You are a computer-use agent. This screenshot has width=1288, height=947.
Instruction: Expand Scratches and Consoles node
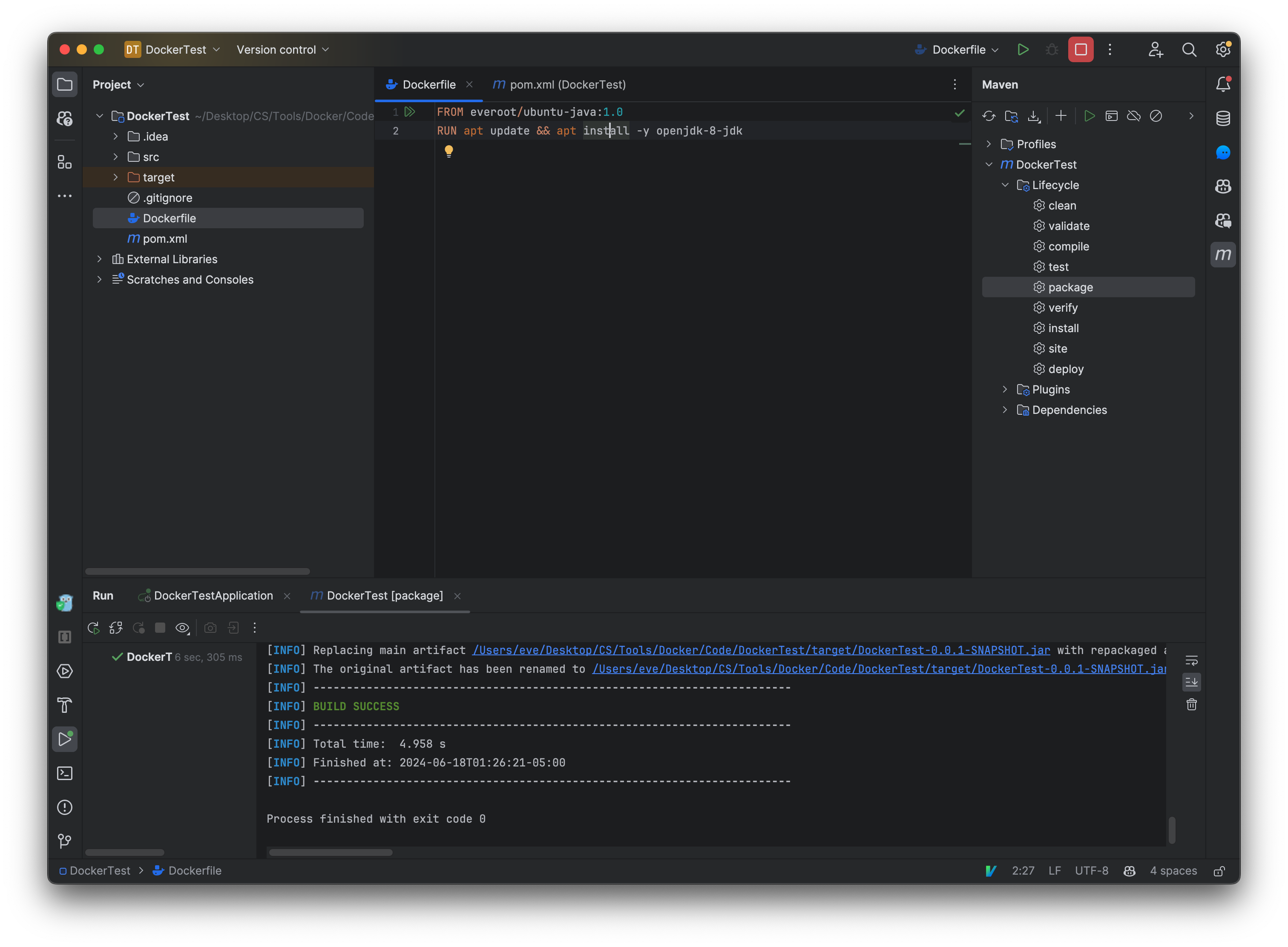(99, 280)
